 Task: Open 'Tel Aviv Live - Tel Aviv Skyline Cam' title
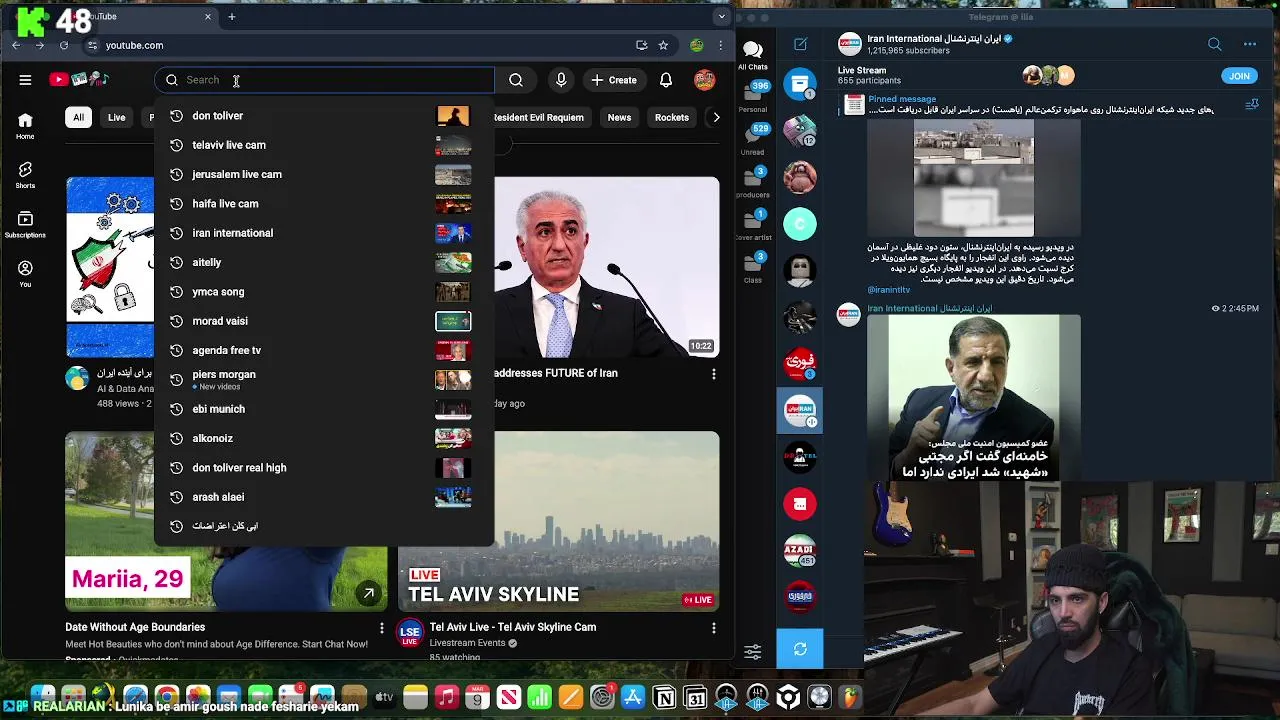513,627
